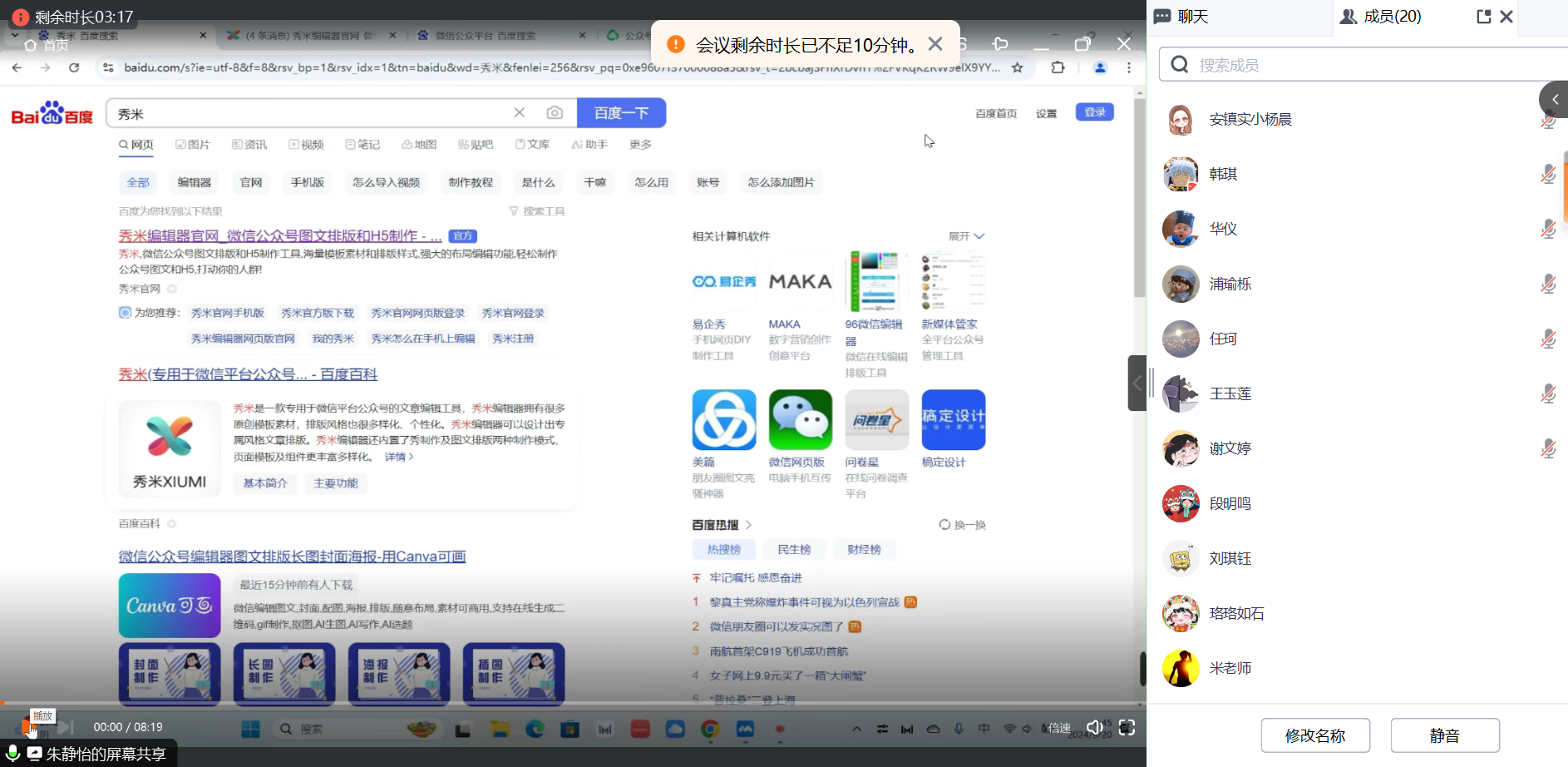The height and width of the screenshot is (767, 1568).
Task: Click the round arrow button at panel top-right
Action: (1554, 100)
